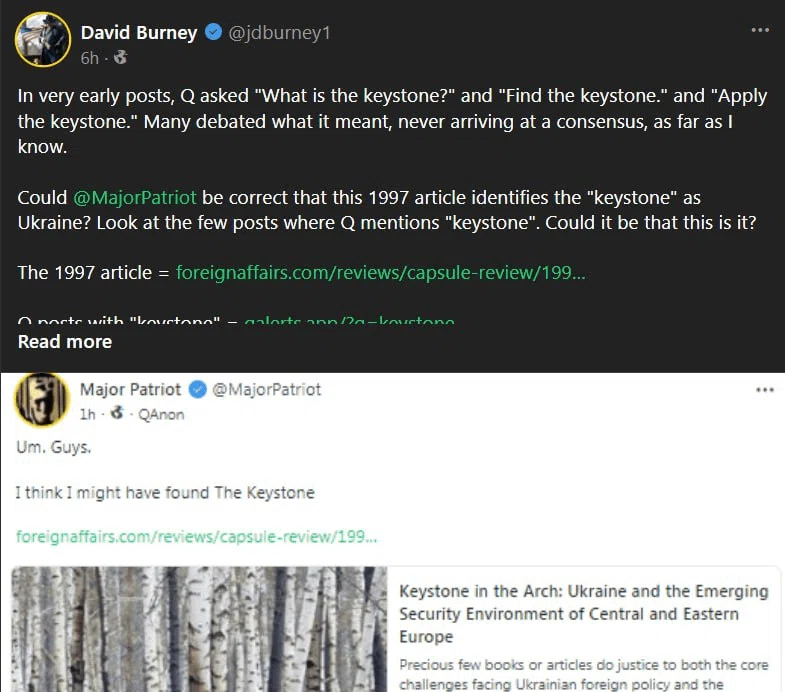
Task: Open the three-dot menu on Major Patriot's post
Action: 764,390
